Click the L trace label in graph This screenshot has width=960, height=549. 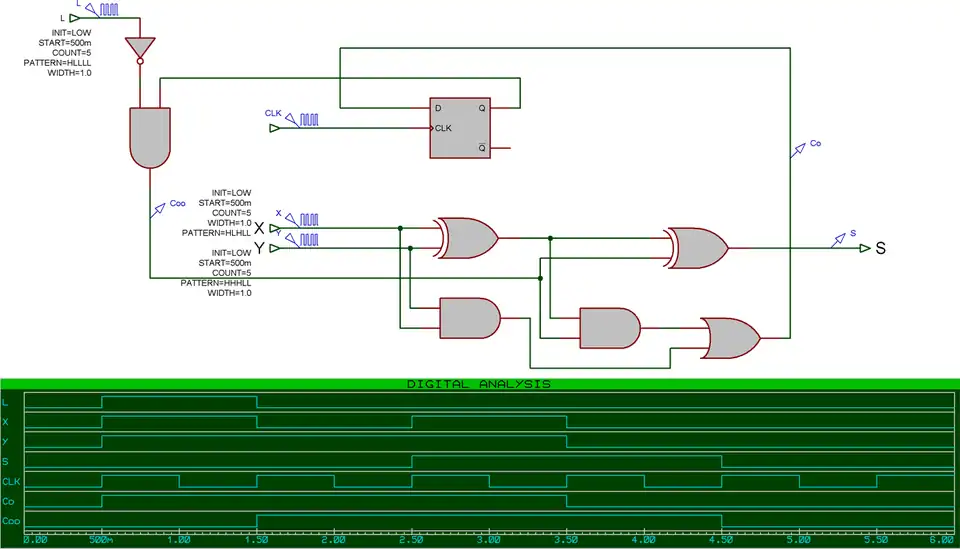pyautogui.click(x=6, y=402)
